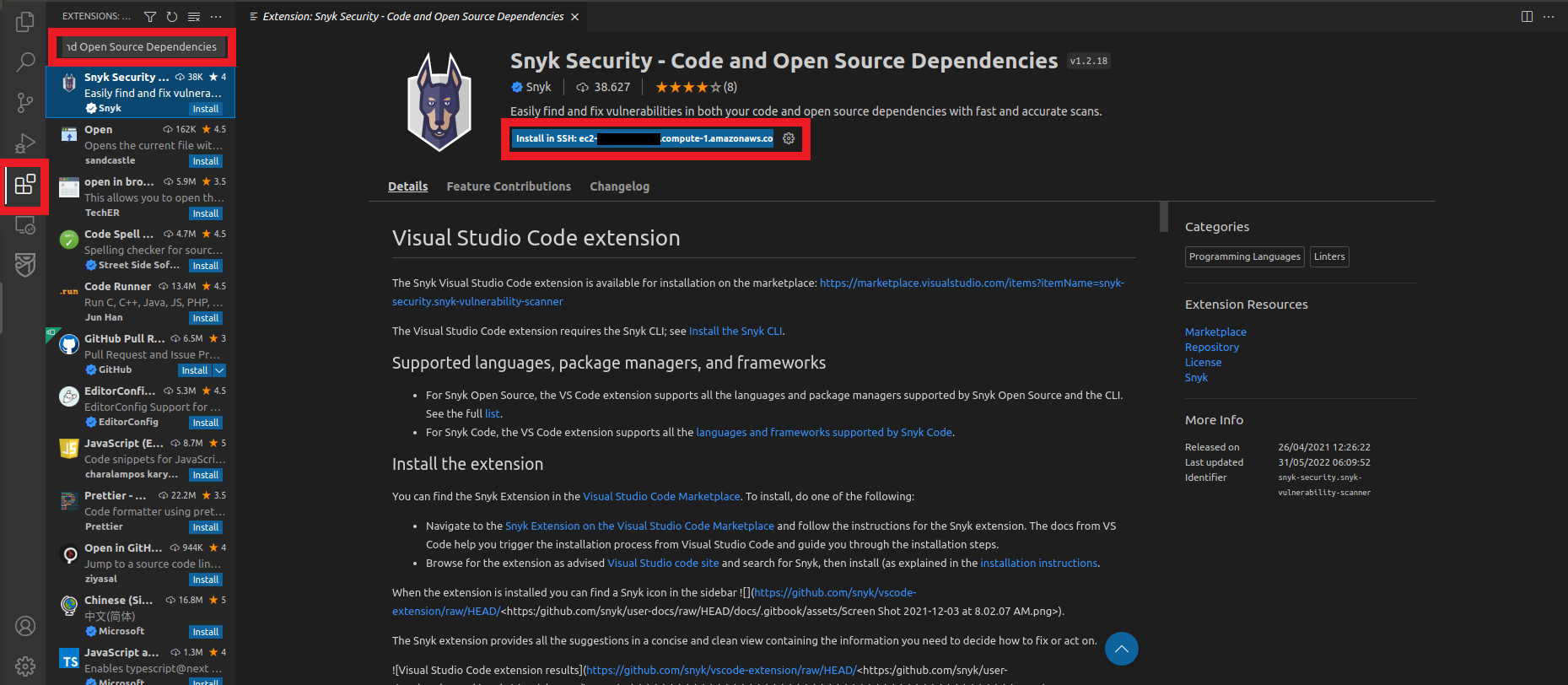Click the details page scrollbar
The width and height of the screenshot is (1568, 685).
click(1164, 217)
